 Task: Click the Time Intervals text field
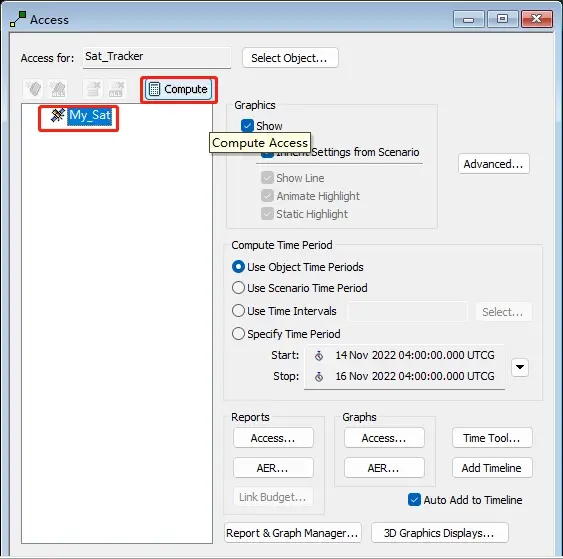408,311
